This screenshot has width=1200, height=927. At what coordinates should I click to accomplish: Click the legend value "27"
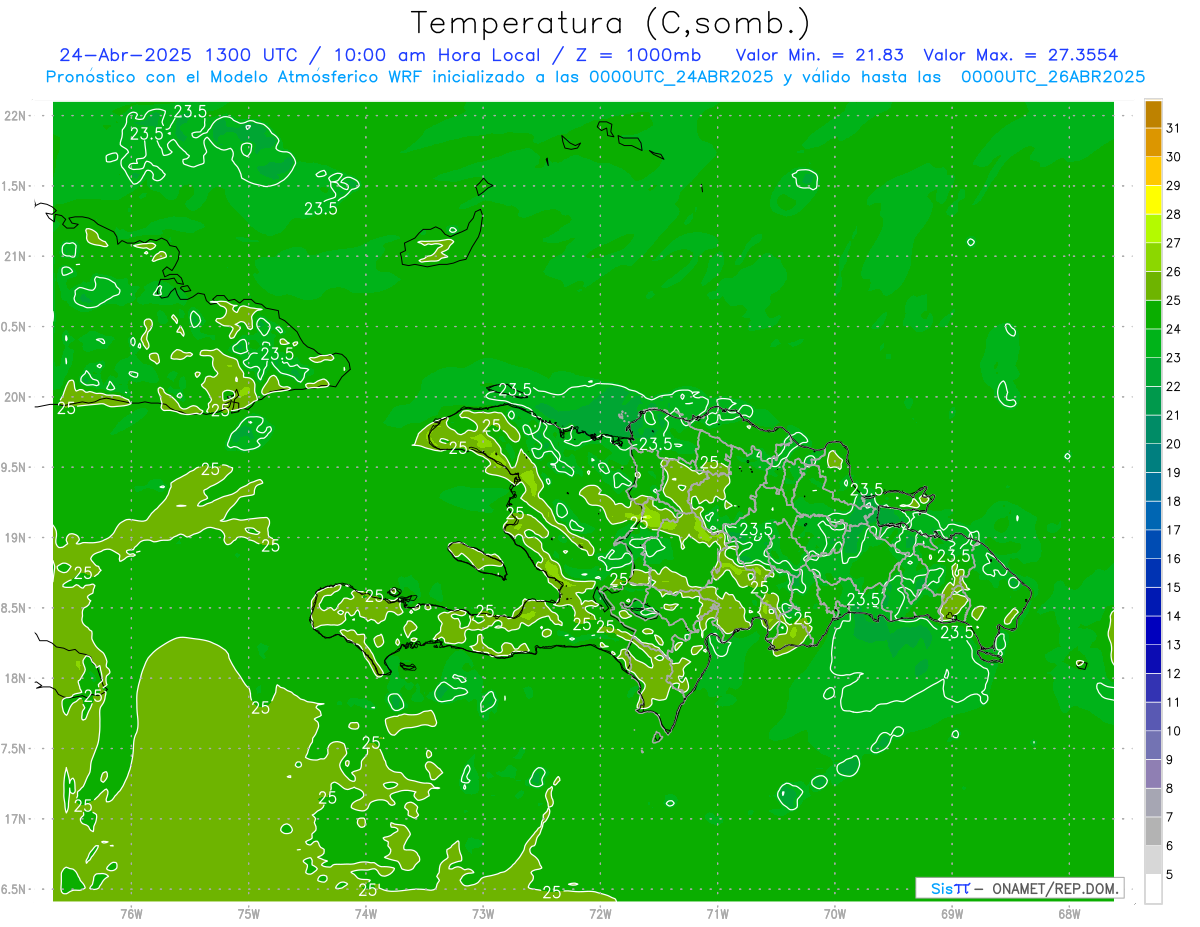point(1174,243)
